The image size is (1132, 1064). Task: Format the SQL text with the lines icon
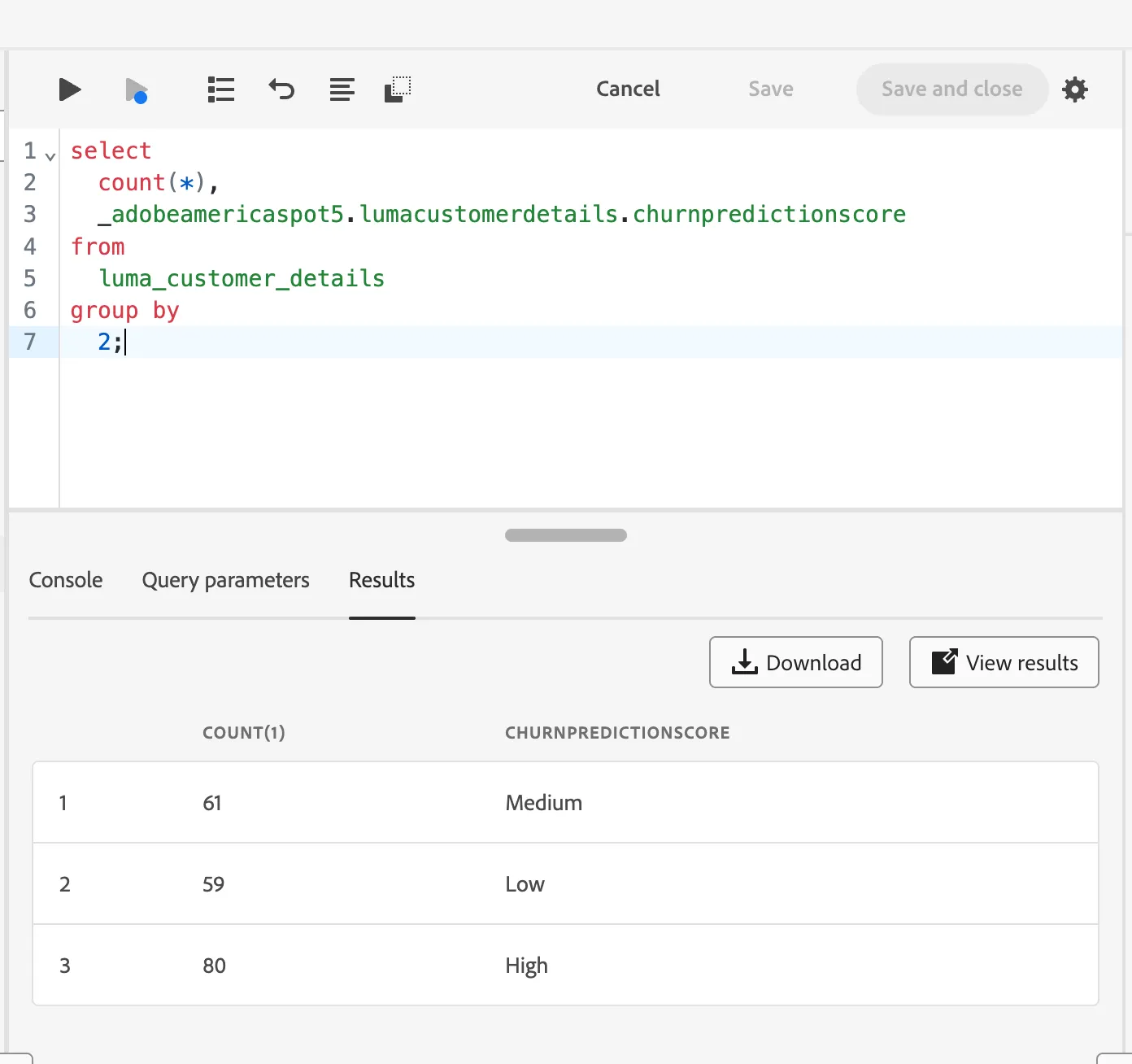coord(342,89)
